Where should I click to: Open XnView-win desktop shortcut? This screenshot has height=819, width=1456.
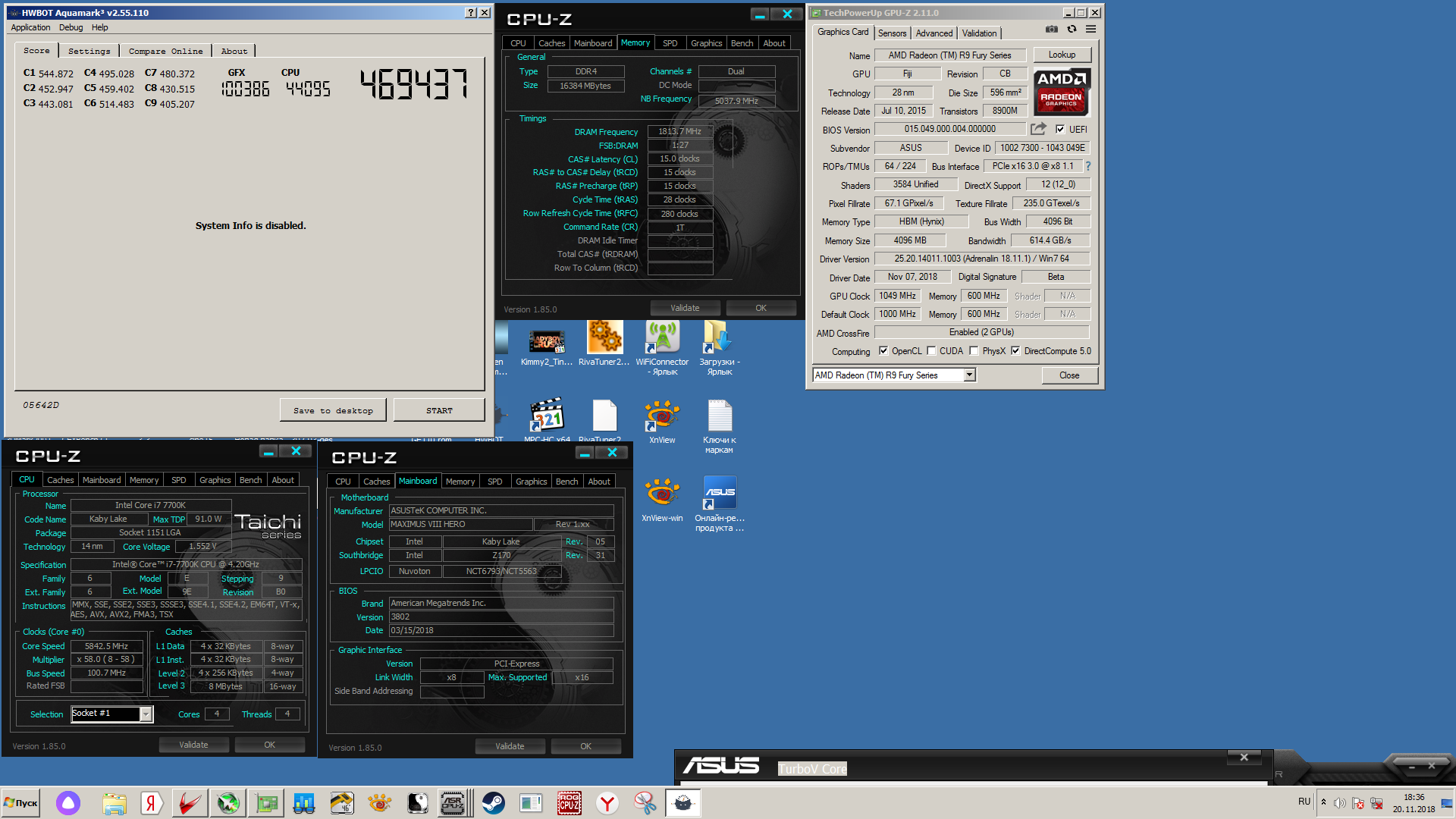click(x=662, y=499)
